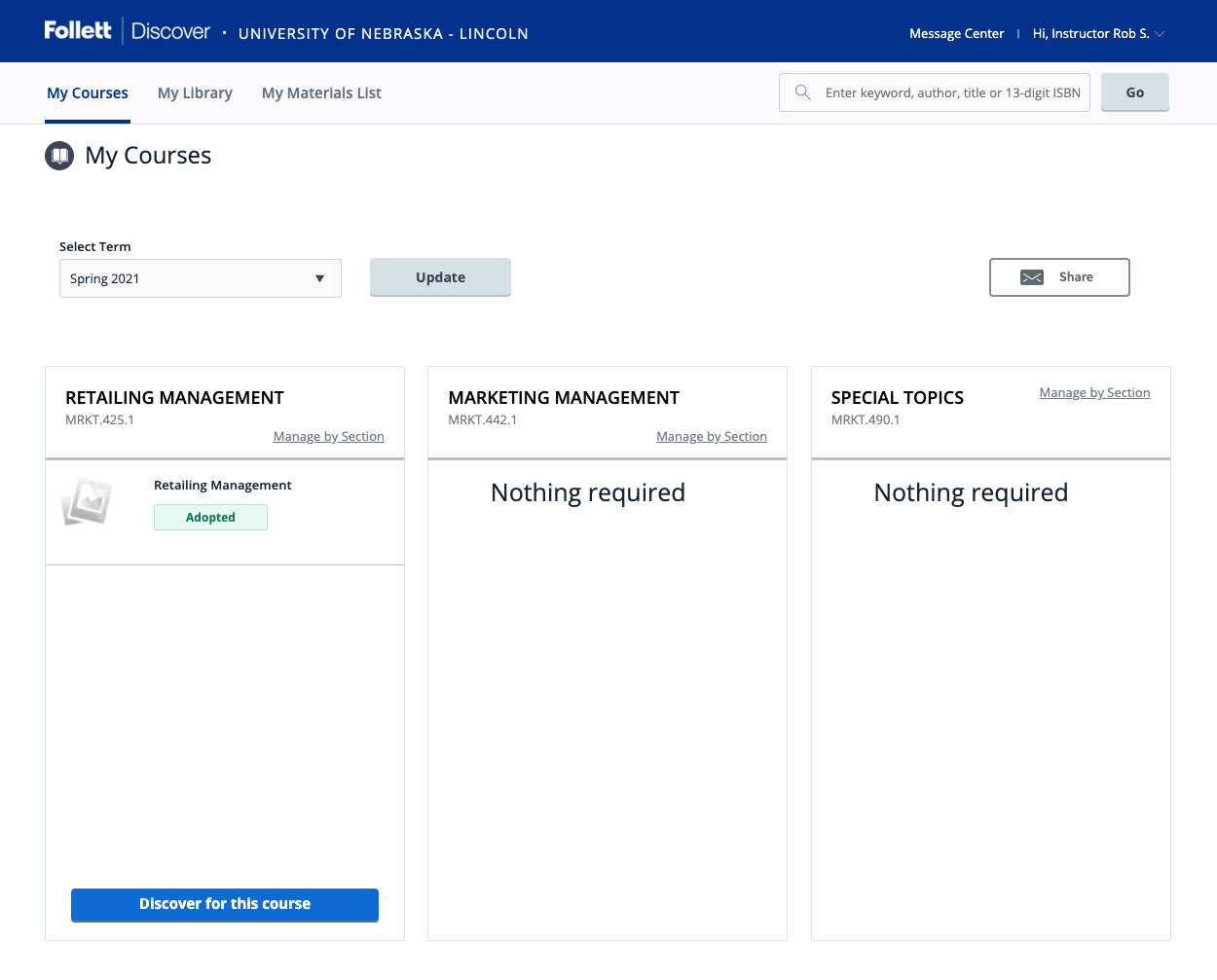
Task: Focus the keyword or ISBN search field
Action: click(951, 92)
